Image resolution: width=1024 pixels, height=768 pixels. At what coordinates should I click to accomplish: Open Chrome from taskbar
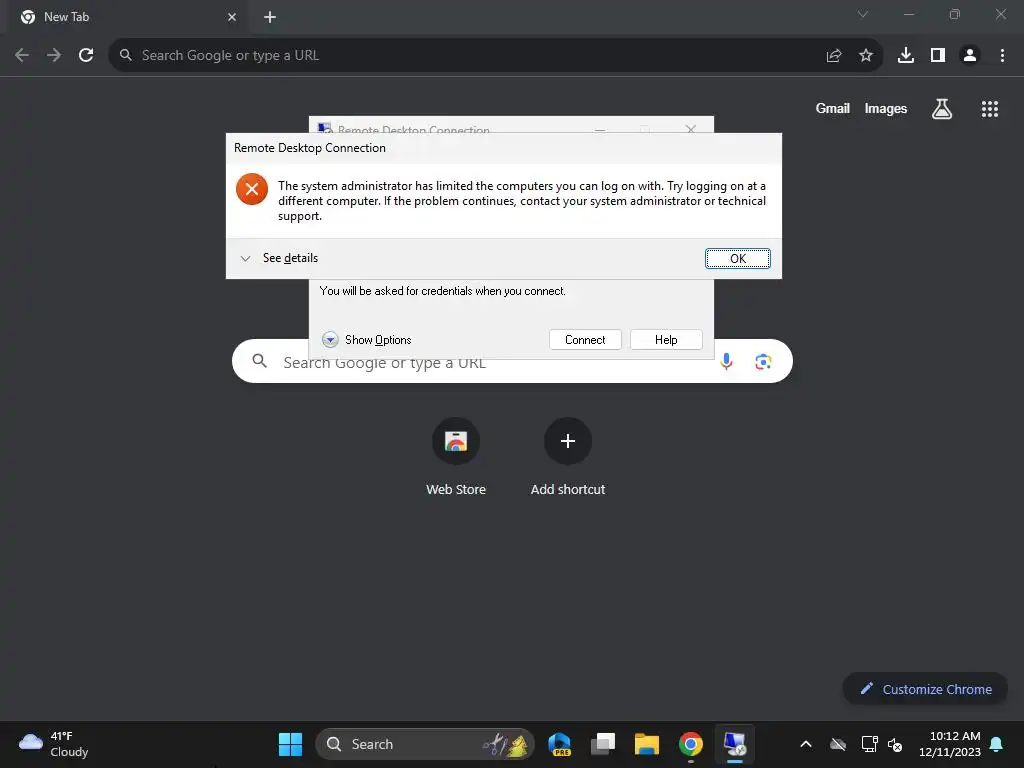(x=690, y=744)
